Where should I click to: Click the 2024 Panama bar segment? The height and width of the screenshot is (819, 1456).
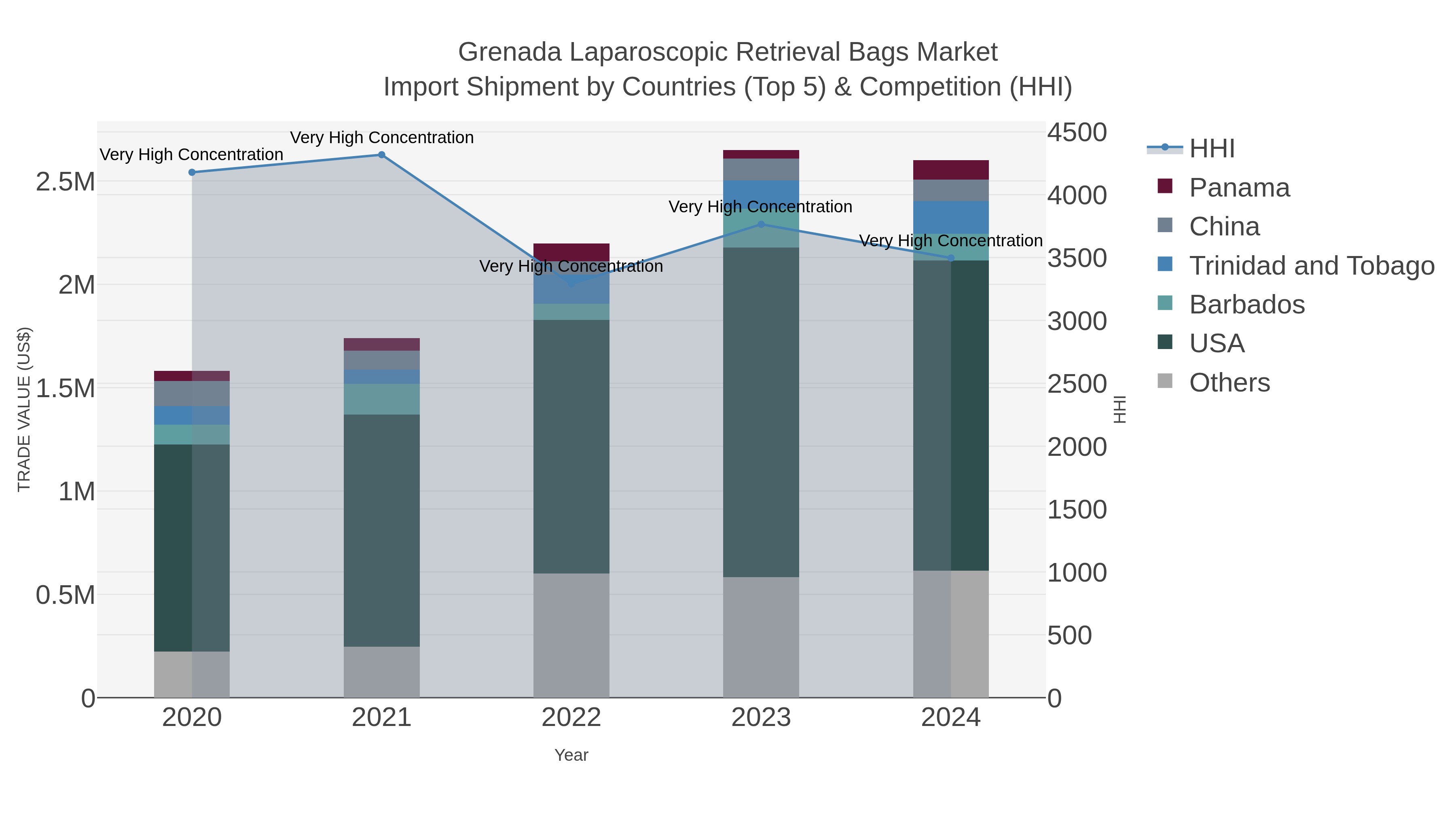point(951,170)
